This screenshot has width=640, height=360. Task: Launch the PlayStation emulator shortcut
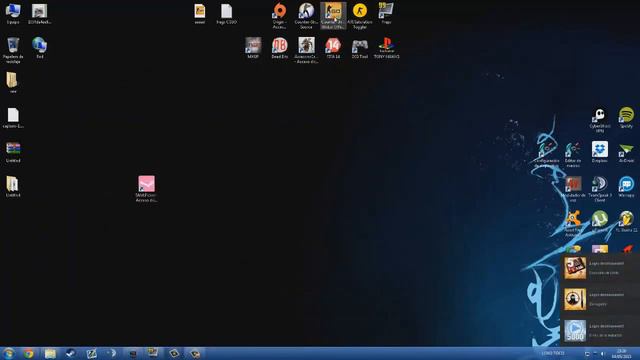[x=386, y=48]
